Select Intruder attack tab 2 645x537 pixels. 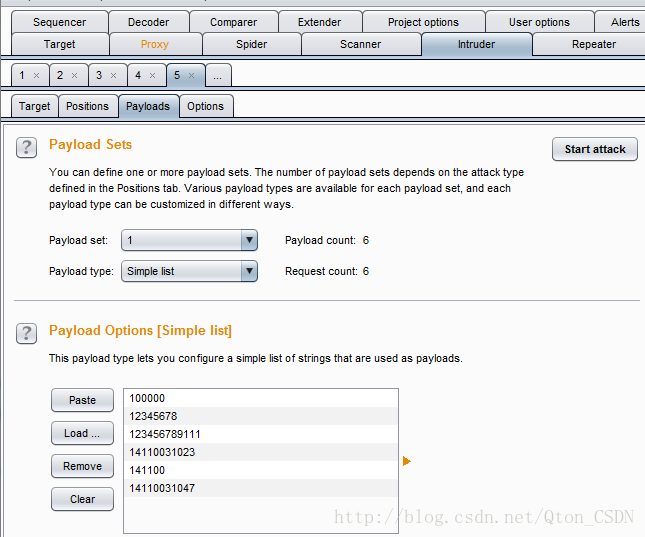60,75
